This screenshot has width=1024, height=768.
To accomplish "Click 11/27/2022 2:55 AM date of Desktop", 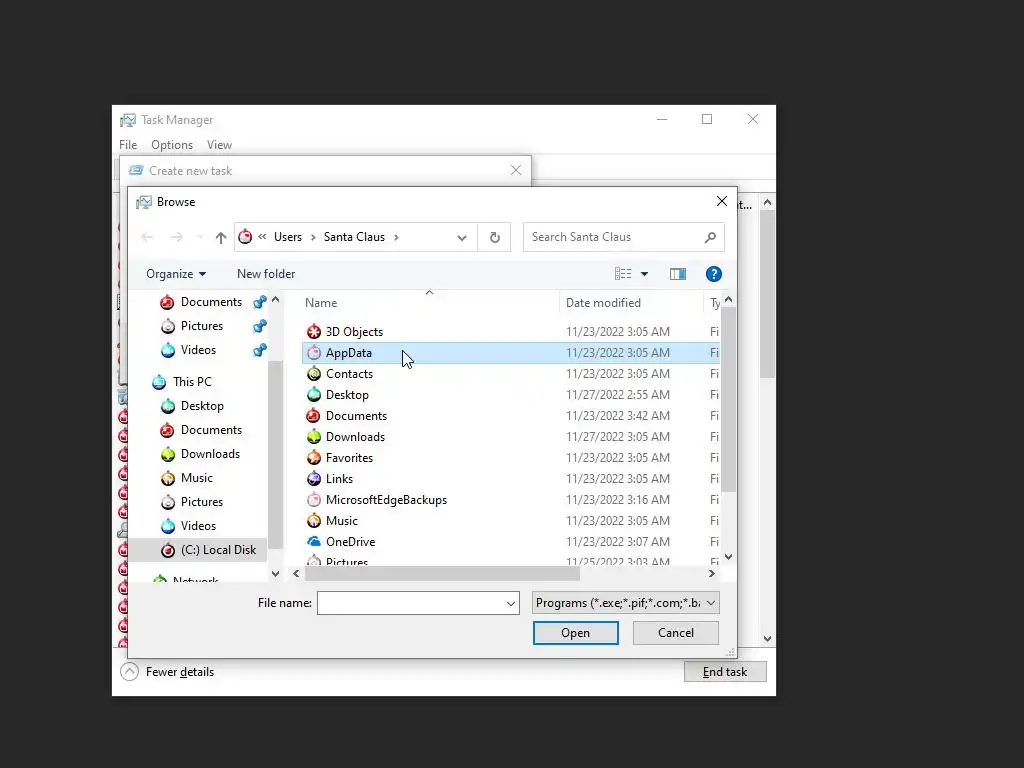I will coord(617,394).
